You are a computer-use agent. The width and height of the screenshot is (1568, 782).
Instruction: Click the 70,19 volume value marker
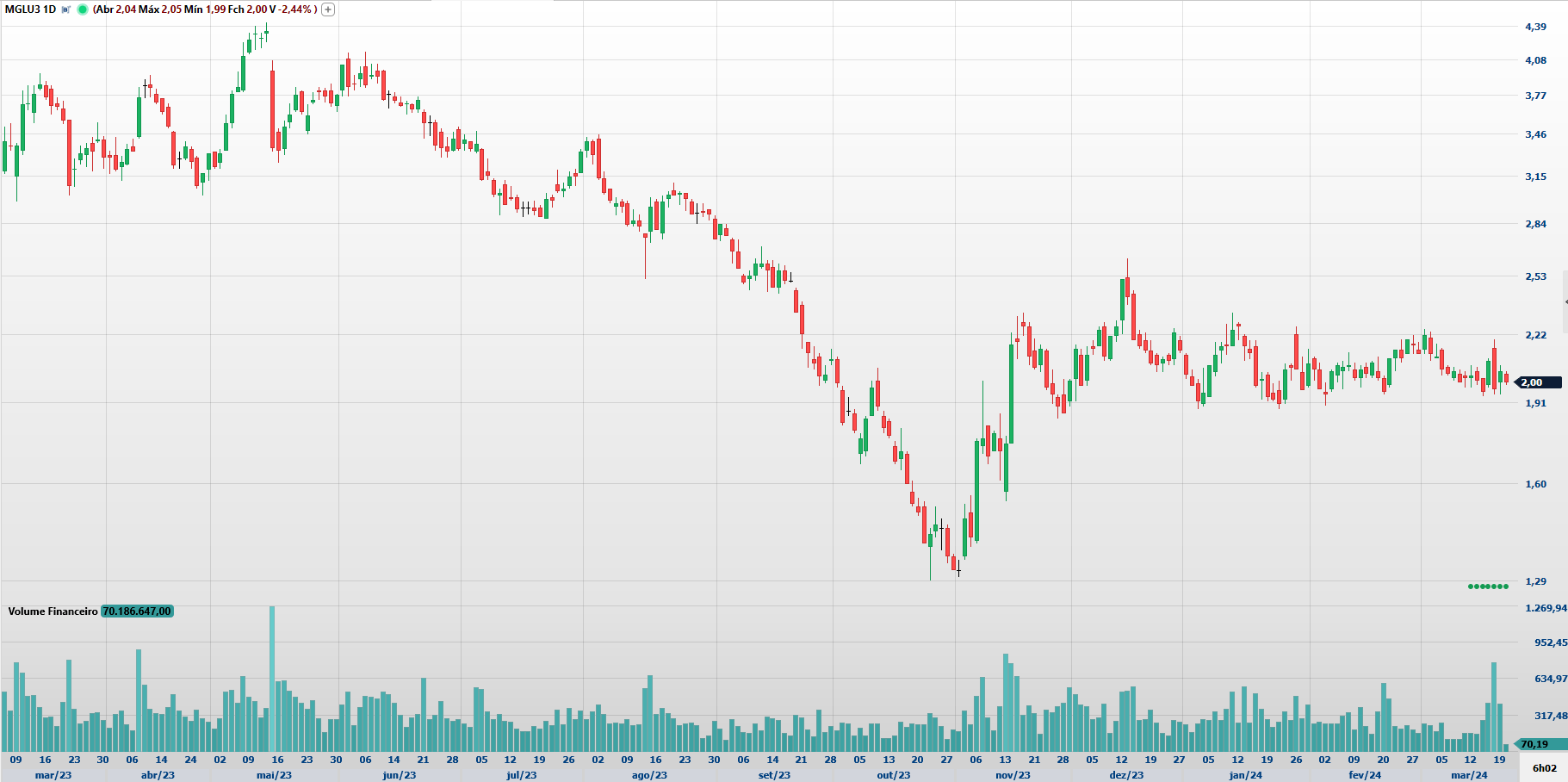tap(1537, 744)
